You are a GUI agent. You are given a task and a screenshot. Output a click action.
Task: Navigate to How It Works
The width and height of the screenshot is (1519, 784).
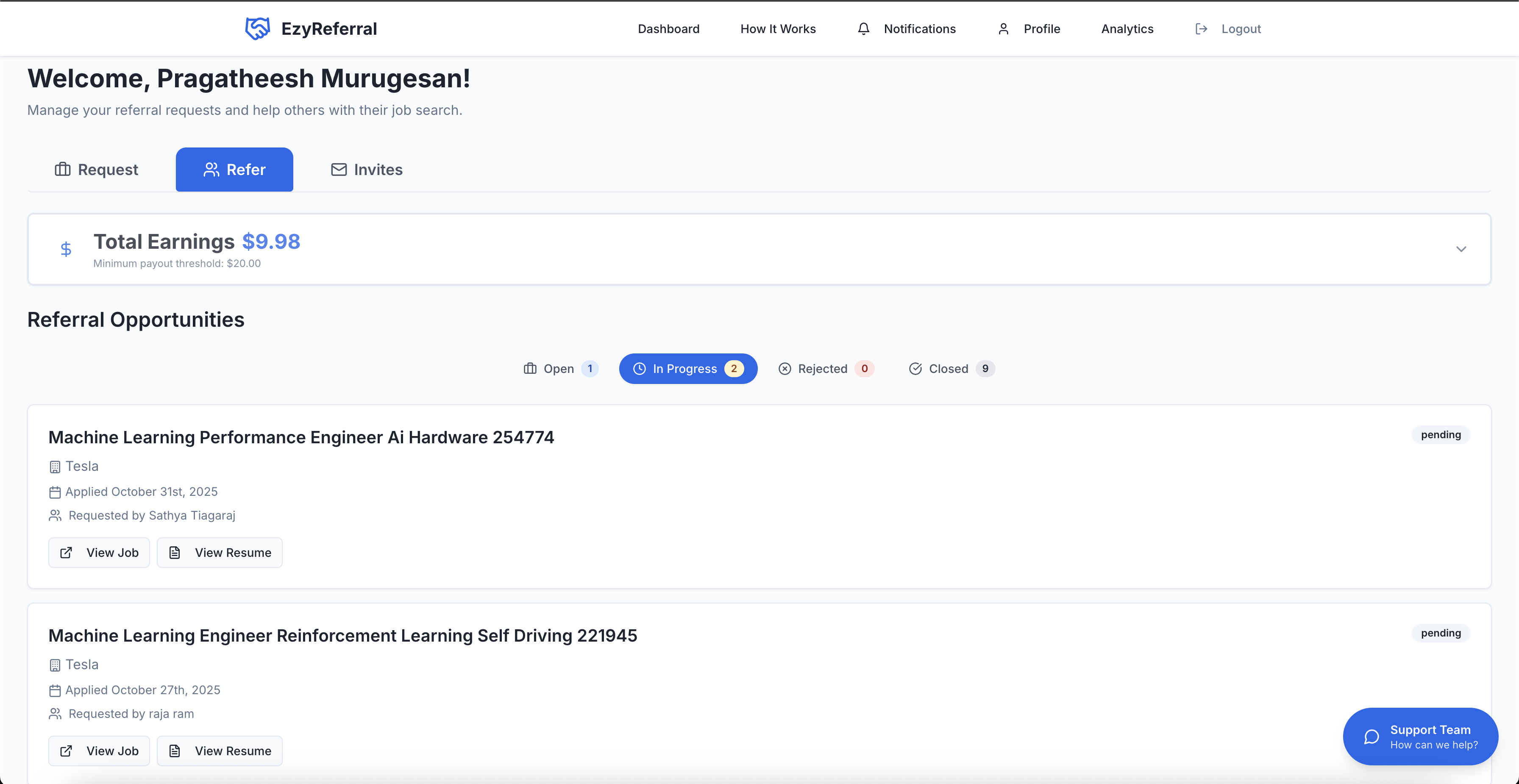778,28
